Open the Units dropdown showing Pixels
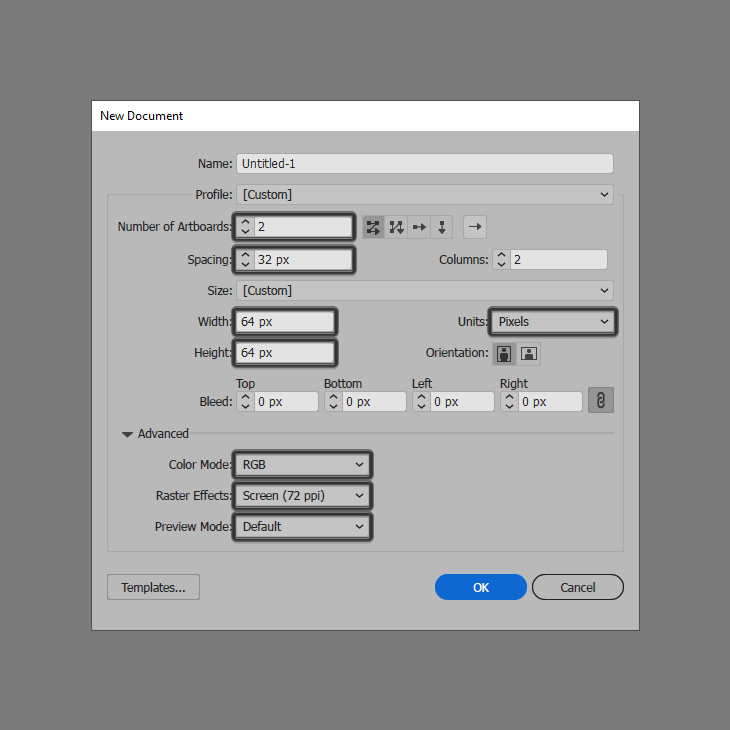The height and width of the screenshot is (730, 730). [x=552, y=322]
